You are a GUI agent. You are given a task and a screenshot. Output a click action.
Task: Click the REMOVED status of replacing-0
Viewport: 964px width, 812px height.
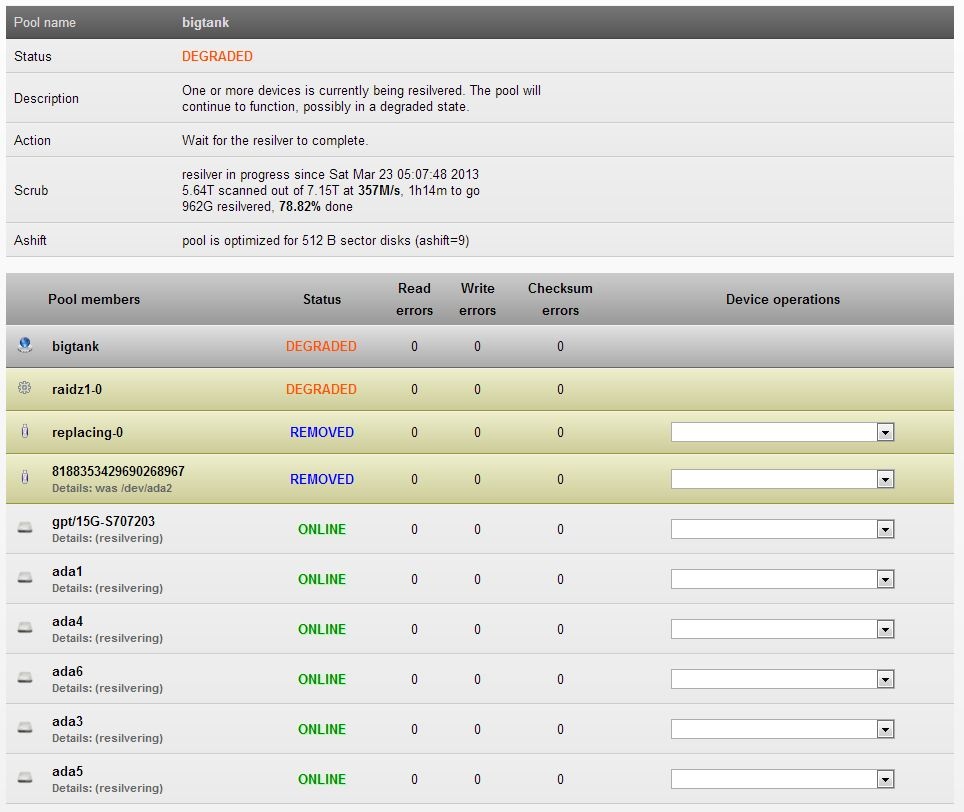(x=322, y=432)
